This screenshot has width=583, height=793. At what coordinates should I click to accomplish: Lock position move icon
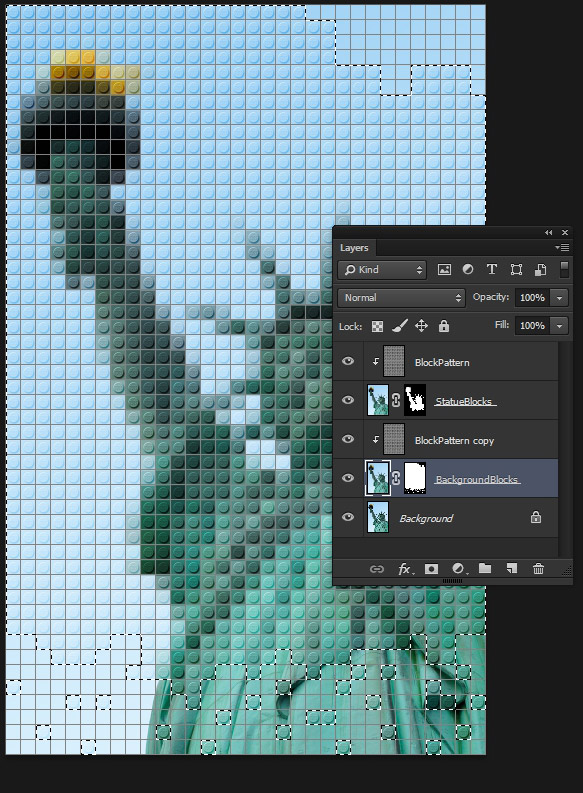[421, 326]
